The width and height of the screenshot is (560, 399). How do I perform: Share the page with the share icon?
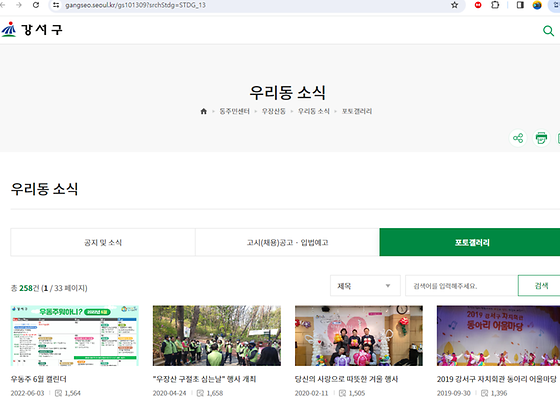[518, 138]
